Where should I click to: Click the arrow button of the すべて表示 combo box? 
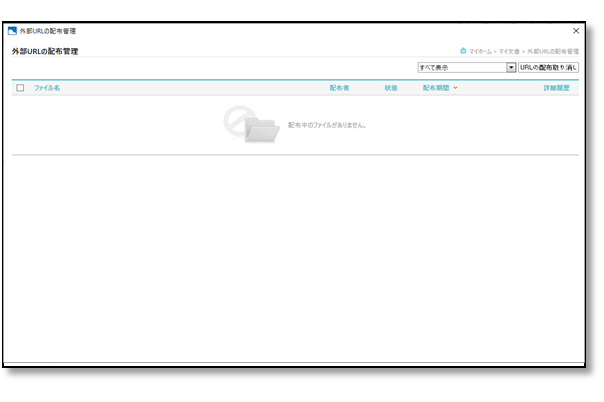(x=511, y=67)
